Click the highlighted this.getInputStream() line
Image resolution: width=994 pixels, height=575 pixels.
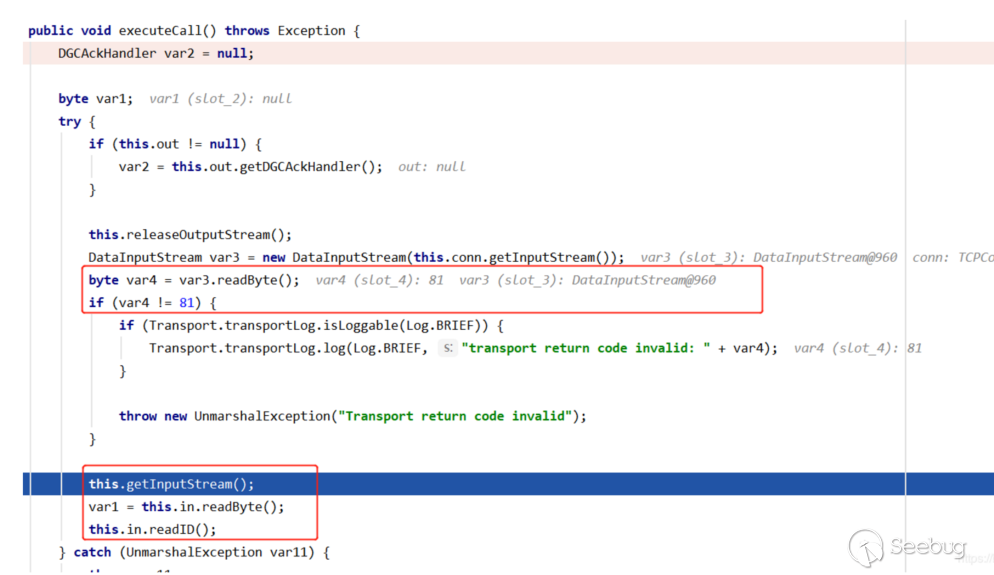pos(171,484)
